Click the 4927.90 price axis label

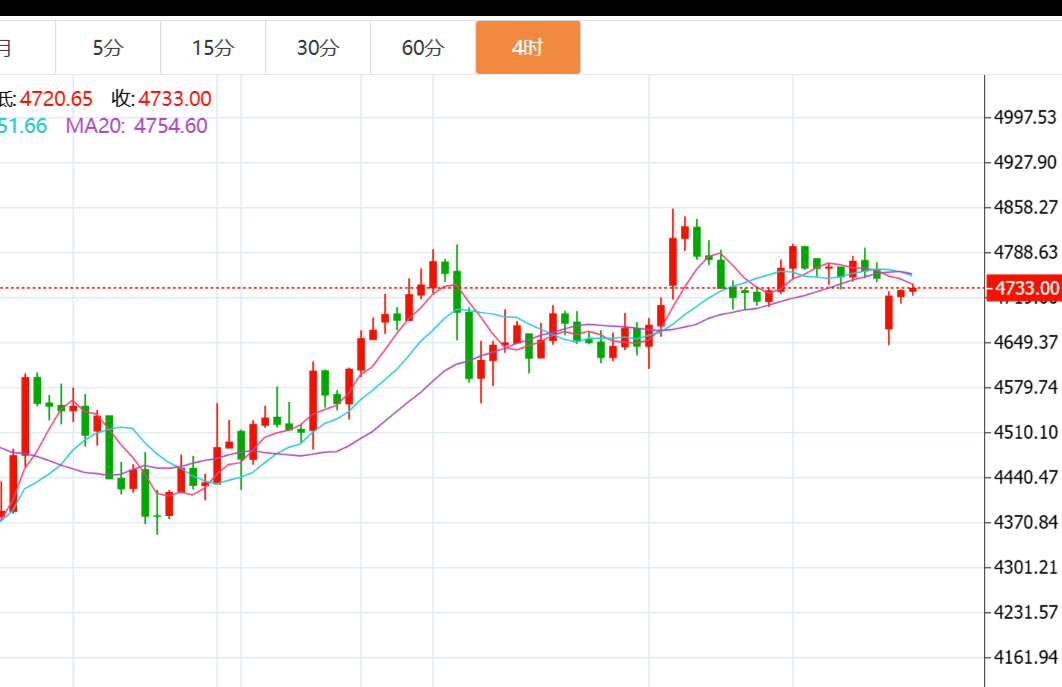click(x=1025, y=162)
